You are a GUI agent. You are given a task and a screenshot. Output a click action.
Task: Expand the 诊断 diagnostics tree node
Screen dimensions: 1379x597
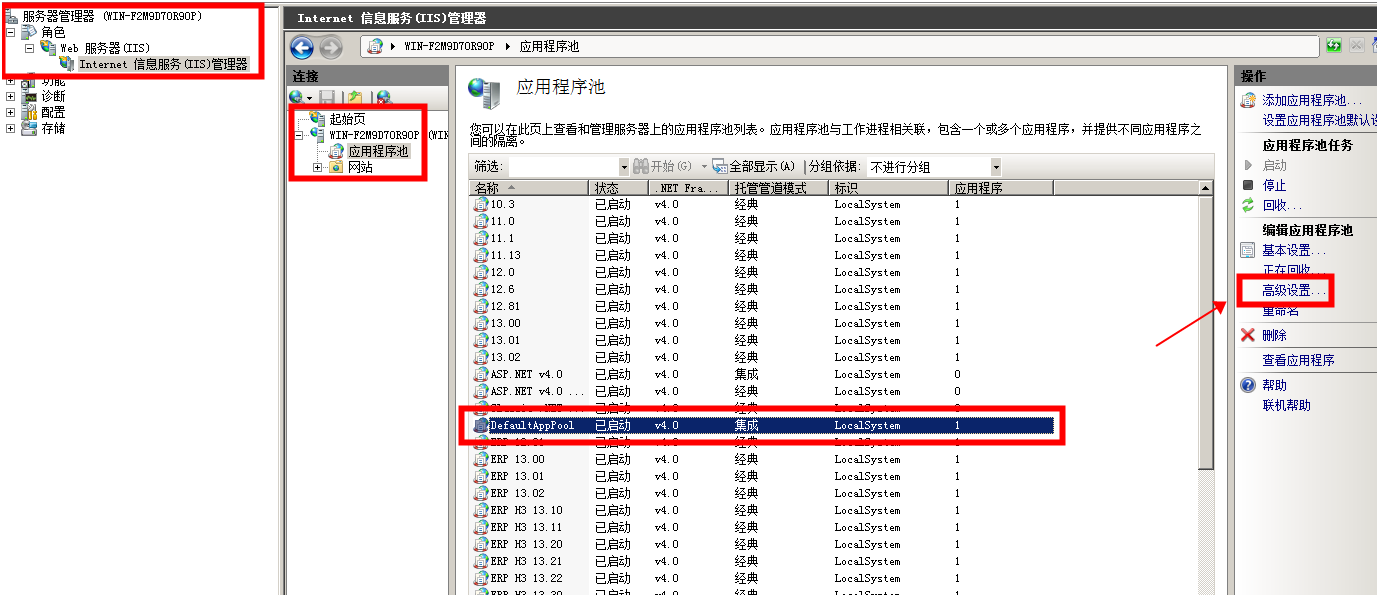coord(11,96)
